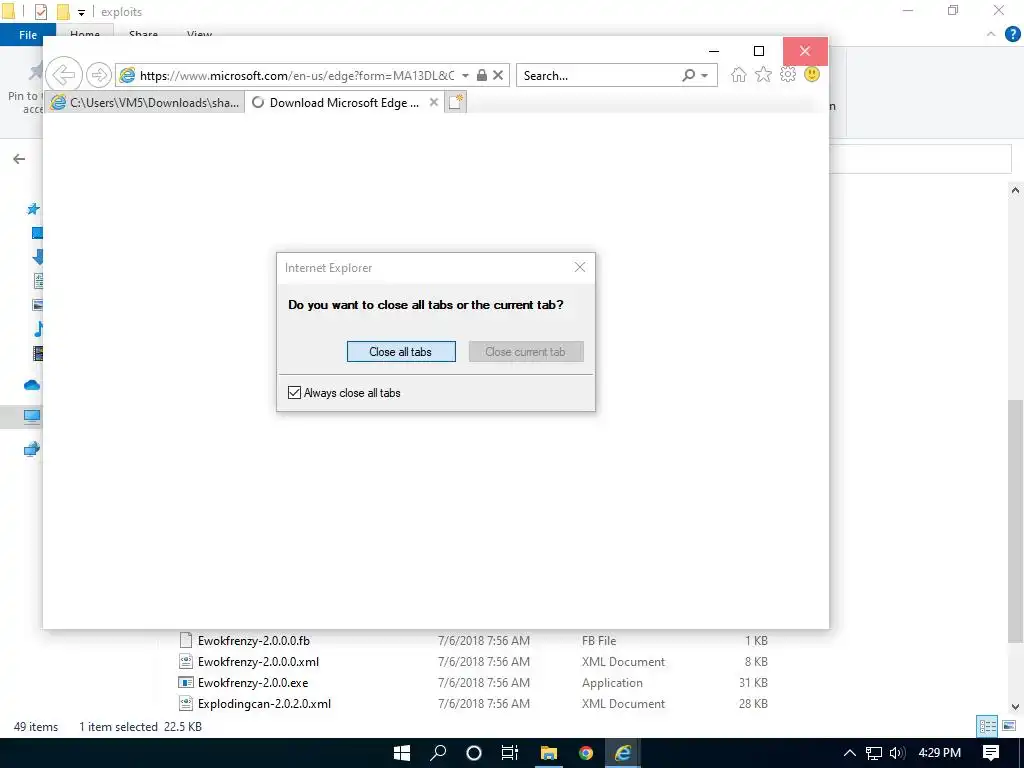Close the Download Microsoft Edge tab
Viewport: 1024px width, 768px height.
pyautogui.click(x=434, y=103)
